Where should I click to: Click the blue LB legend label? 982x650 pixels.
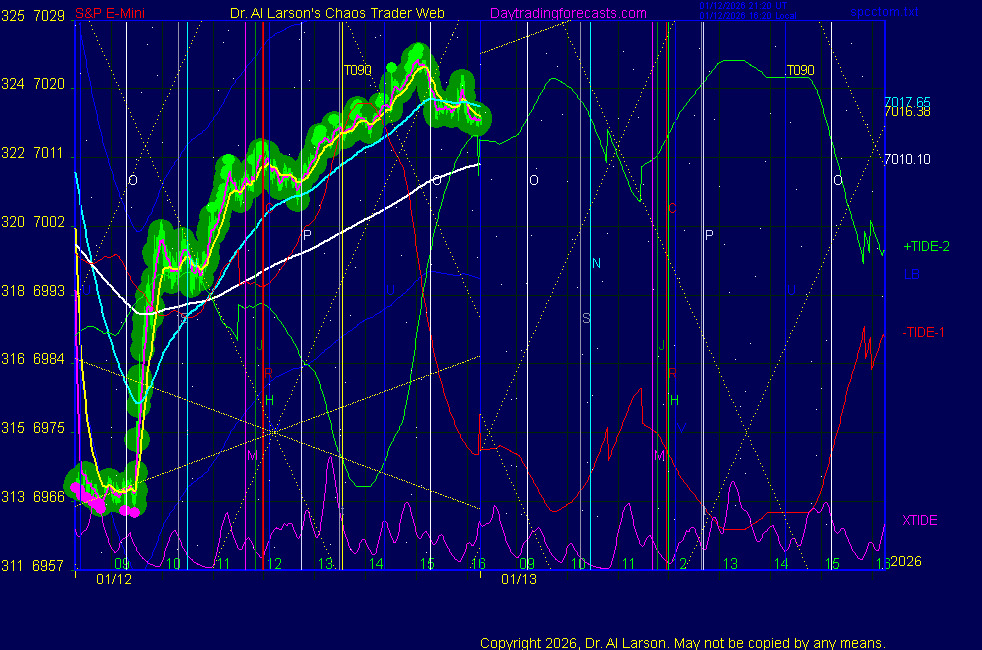pos(911,275)
